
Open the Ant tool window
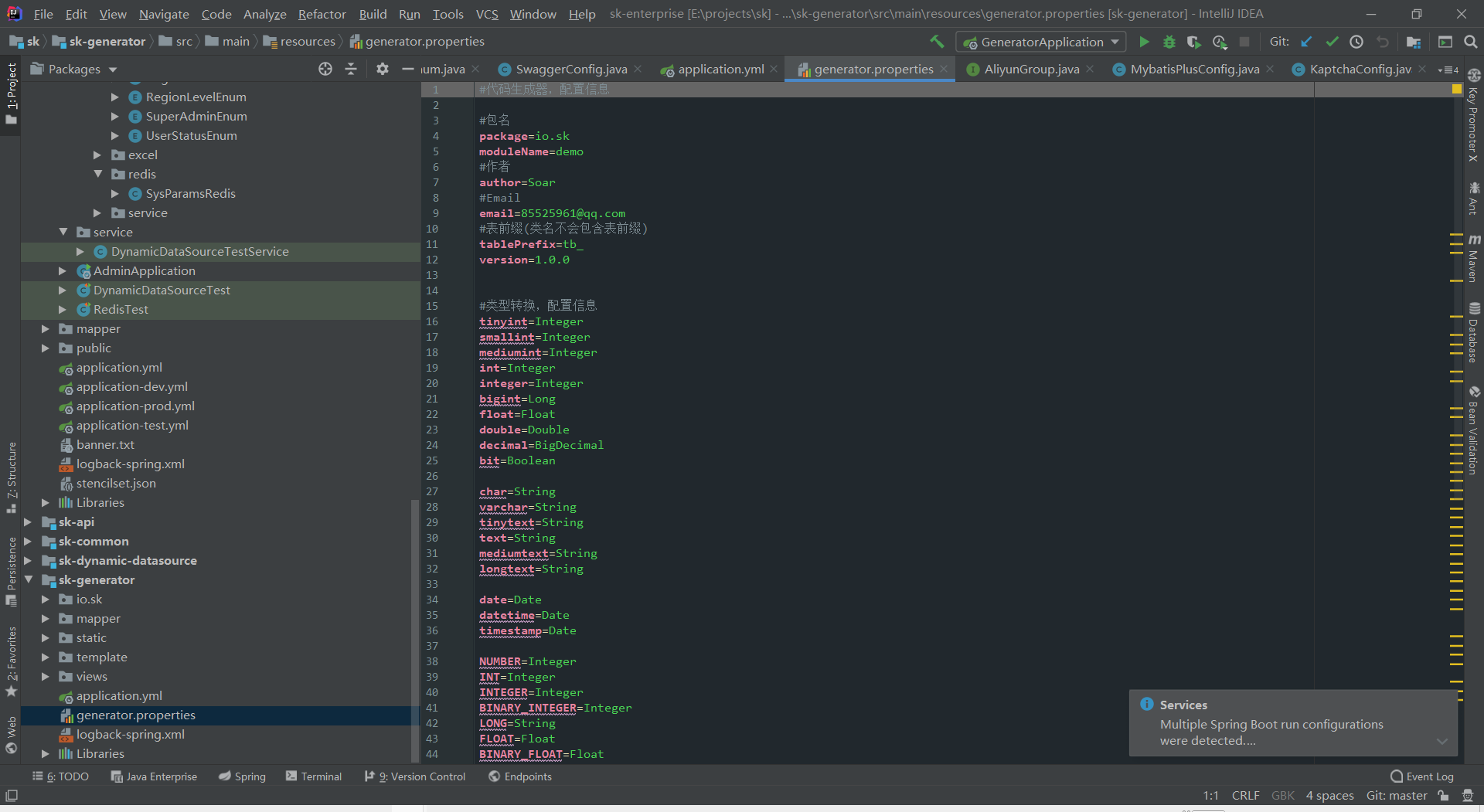[x=1473, y=198]
